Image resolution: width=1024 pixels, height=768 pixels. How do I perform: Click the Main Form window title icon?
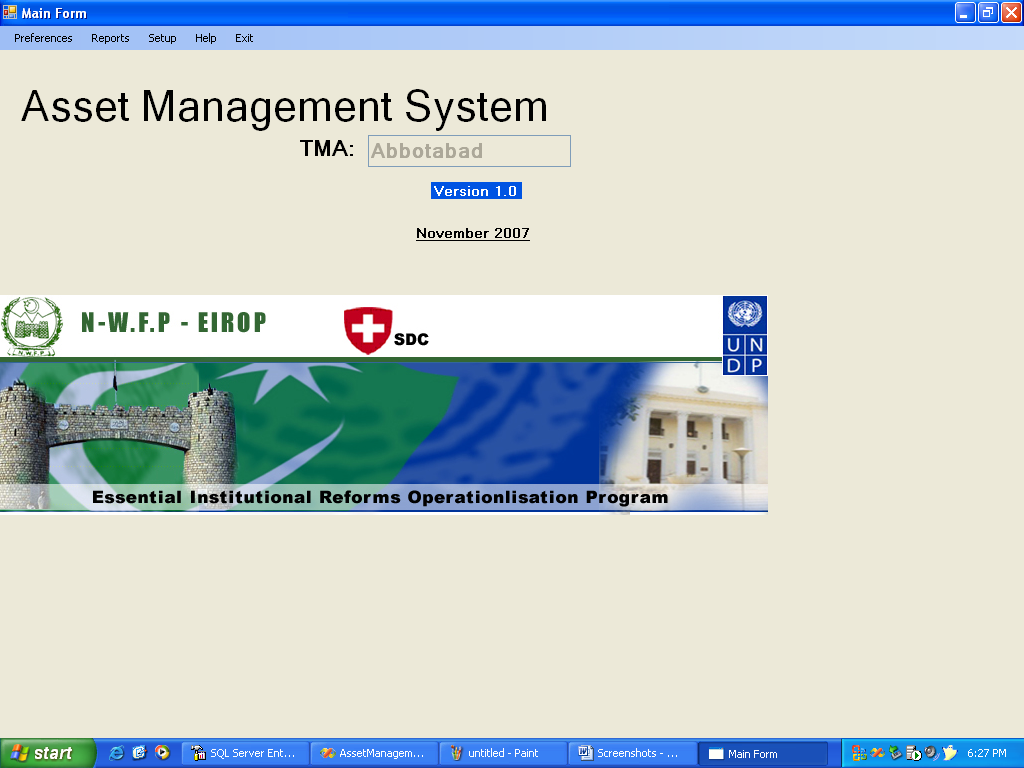click(10, 13)
